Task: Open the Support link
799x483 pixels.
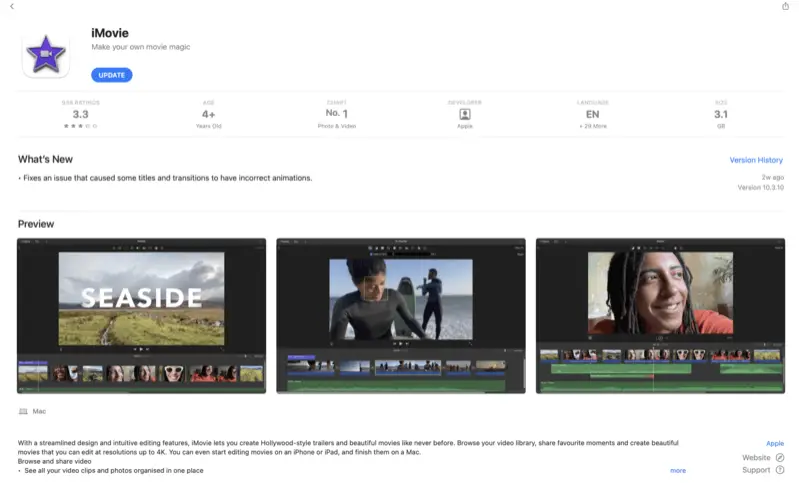Action: [x=756, y=470]
